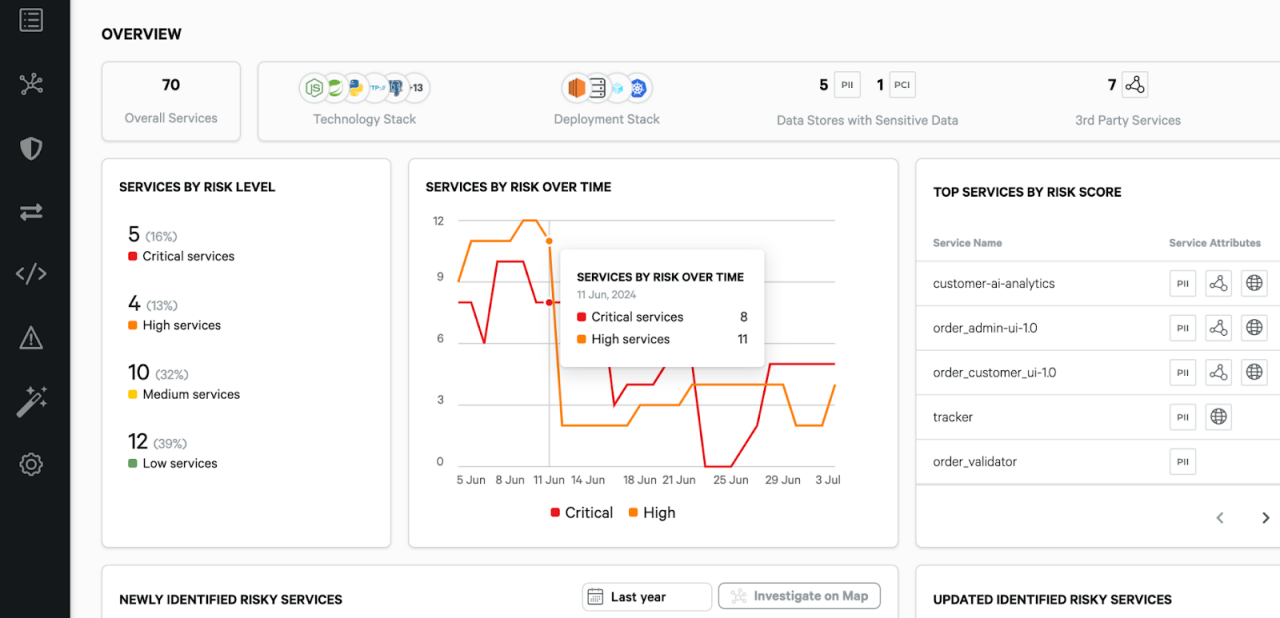Viewport: 1280px width, 618px height.
Task: Toggle Critical series in chart legend
Action: click(582, 513)
